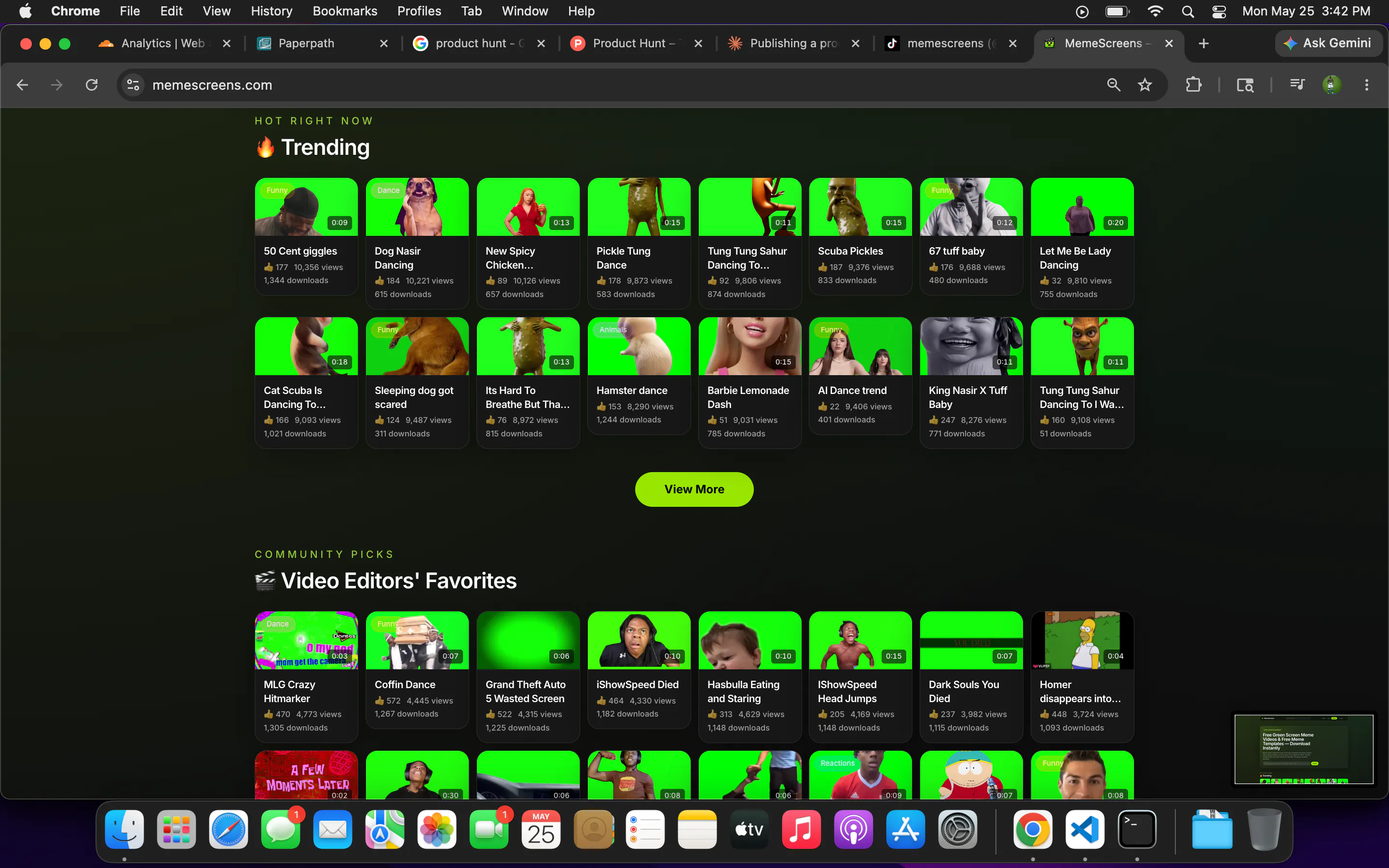Open System Settings from the Dock
Screen dimensions: 1389x868
click(x=957, y=829)
